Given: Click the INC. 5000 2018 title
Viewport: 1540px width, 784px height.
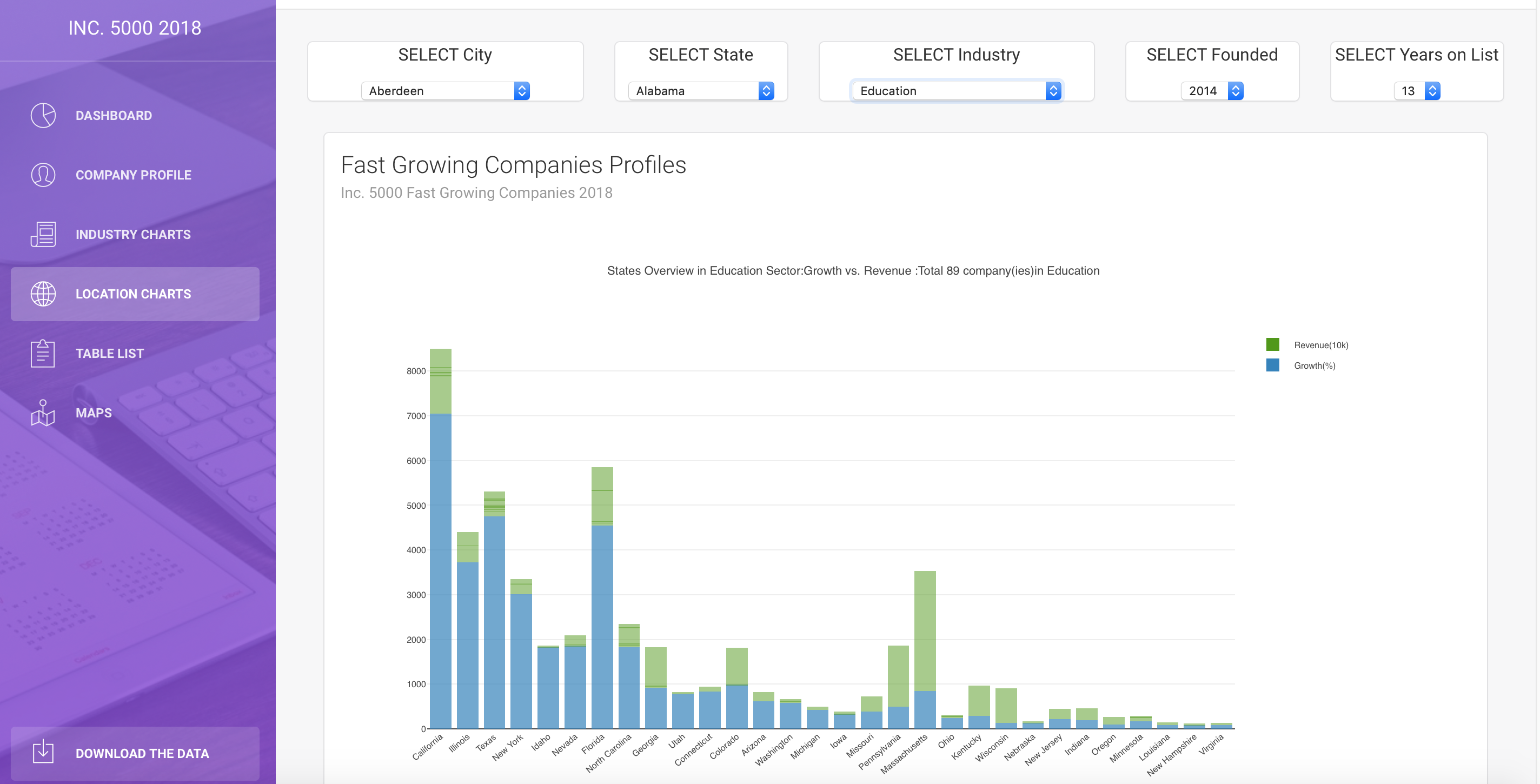Looking at the screenshot, I should (135, 28).
